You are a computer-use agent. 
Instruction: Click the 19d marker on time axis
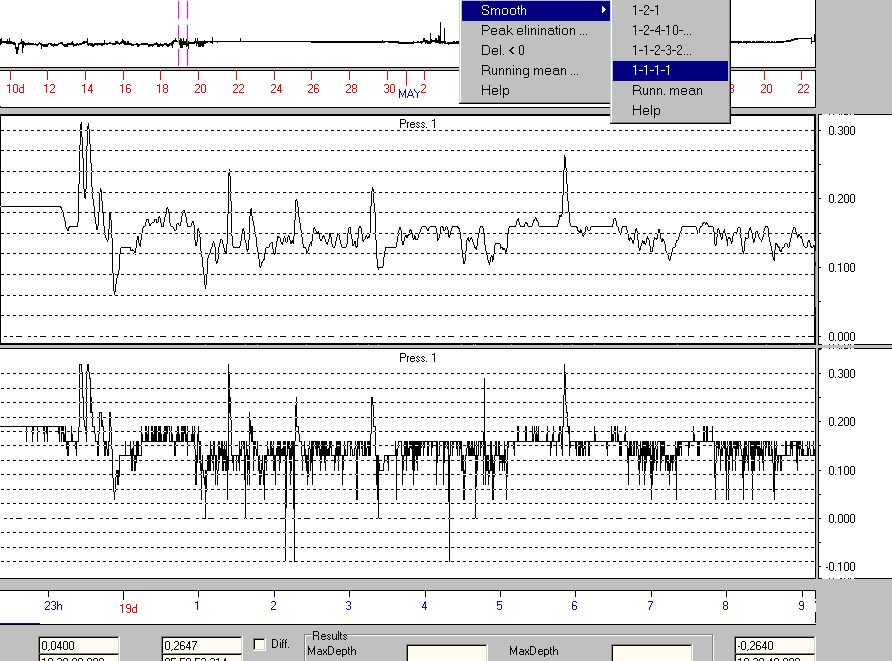tap(128, 608)
